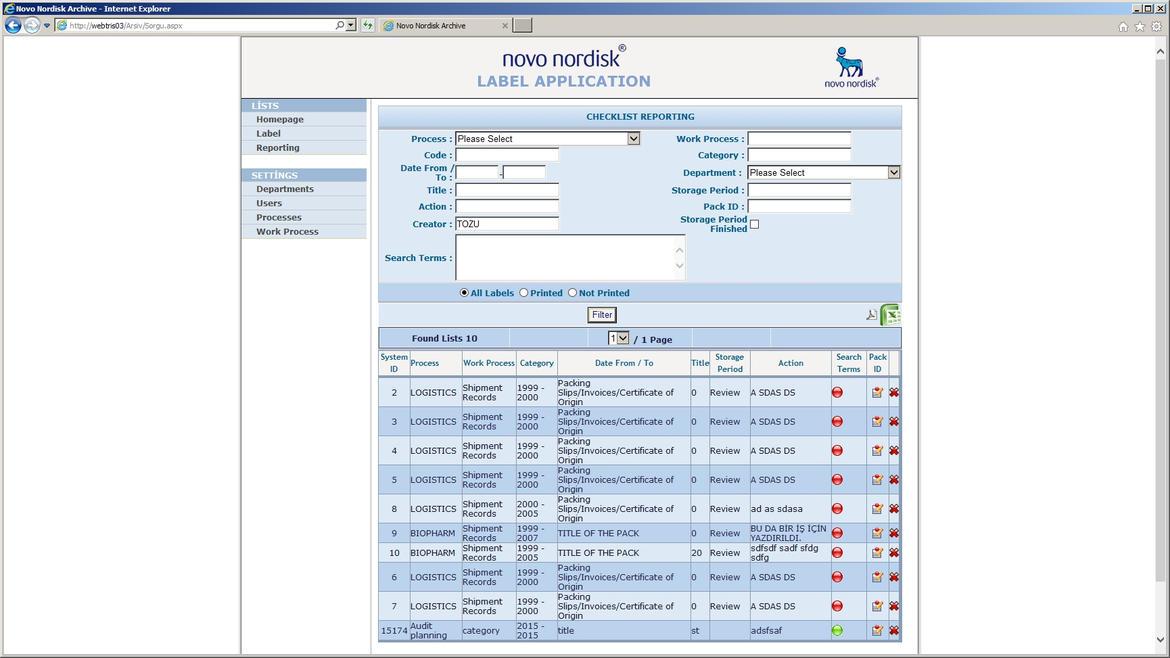This screenshot has width=1170, height=658.
Task: Open the browser Home page icon
Action: tap(1123, 26)
